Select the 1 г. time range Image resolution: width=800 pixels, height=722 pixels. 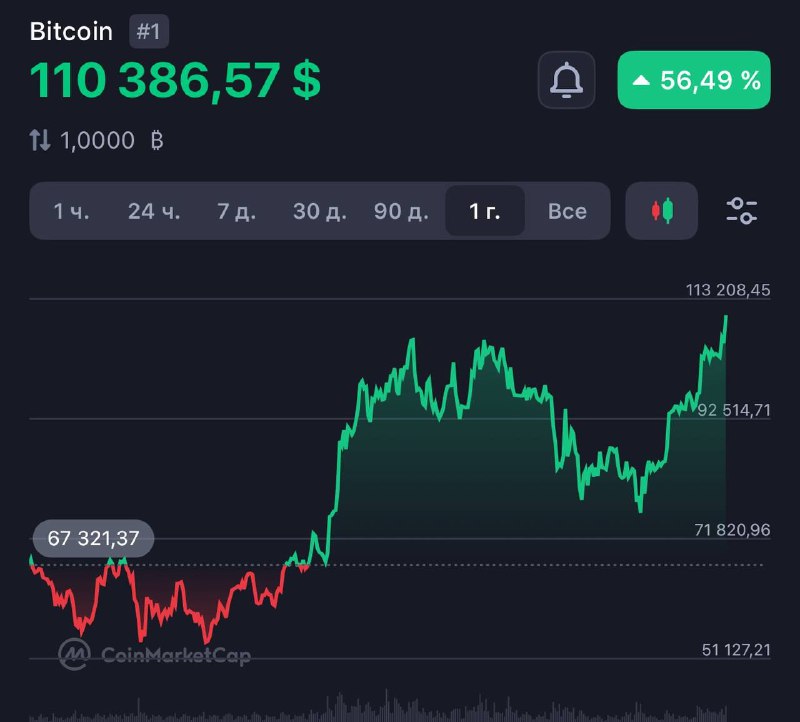point(485,211)
